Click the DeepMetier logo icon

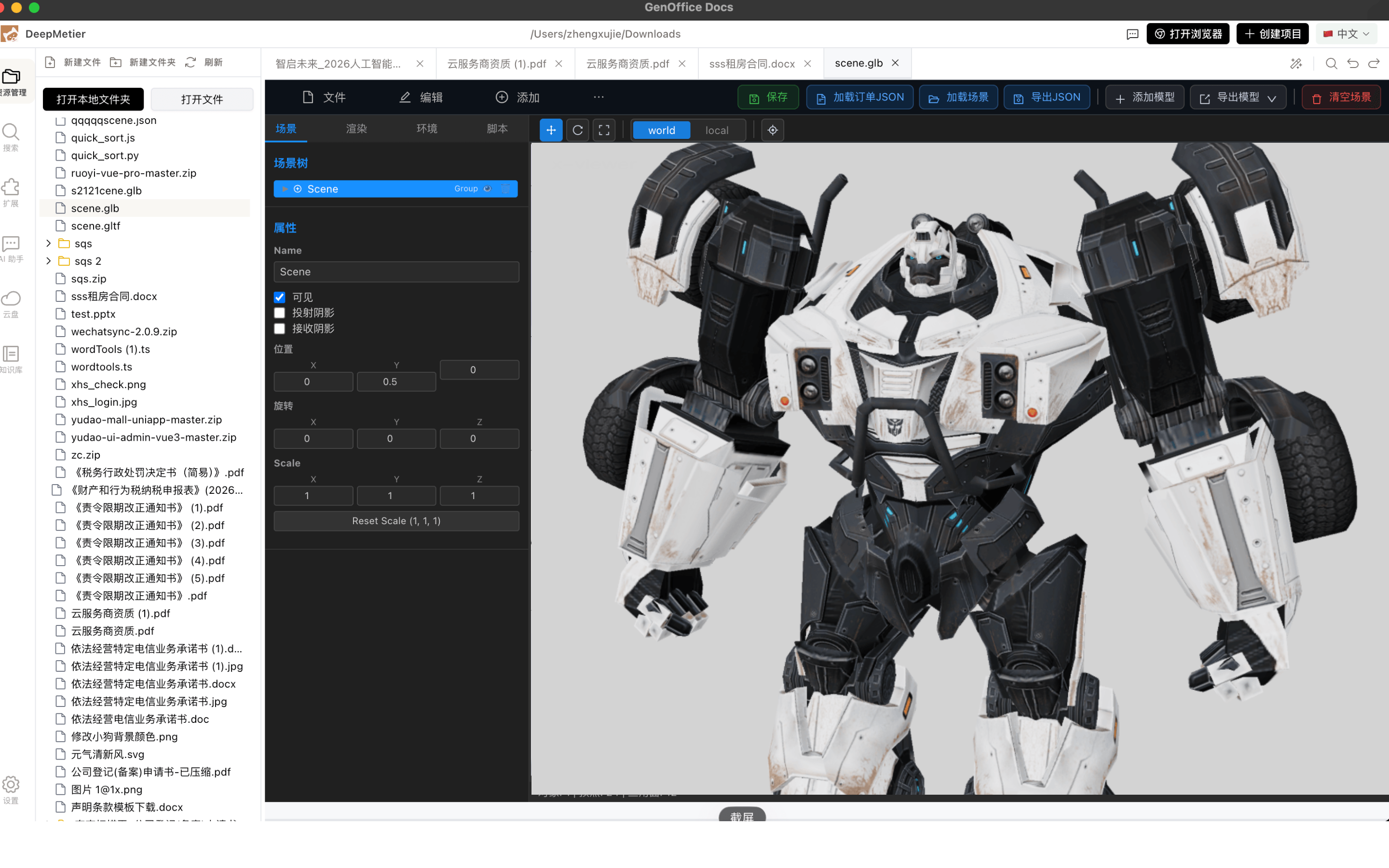click(10, 34)
